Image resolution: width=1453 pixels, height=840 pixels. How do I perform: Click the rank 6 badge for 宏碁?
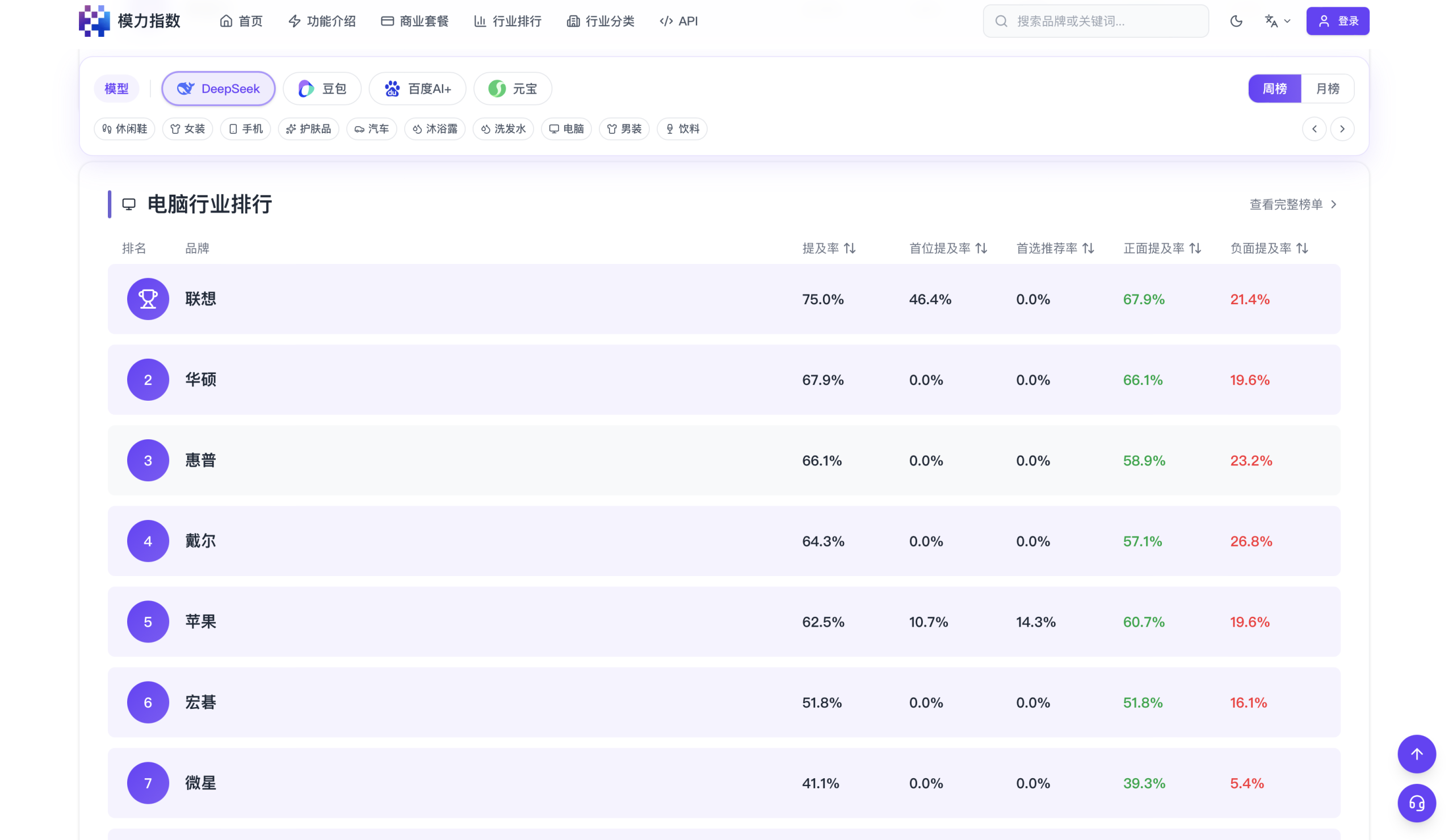coord(148,703)
